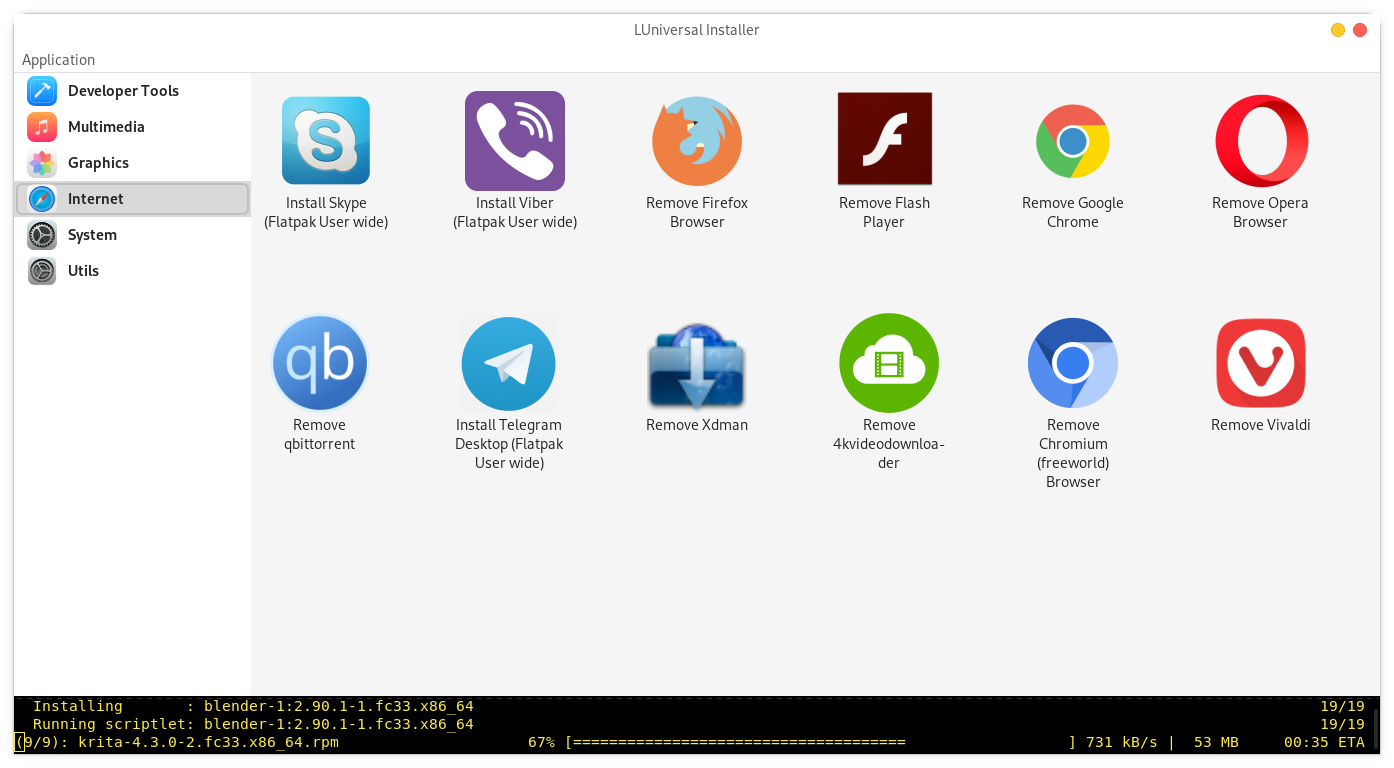Click the Firefox Browser icon

(697, 141)
